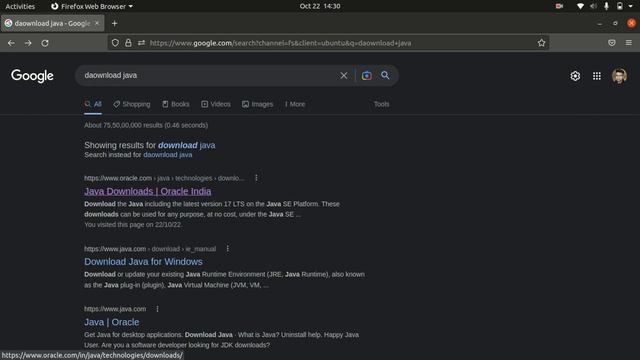Open the Wi-Fi network indicator

(x=580, y=6)
